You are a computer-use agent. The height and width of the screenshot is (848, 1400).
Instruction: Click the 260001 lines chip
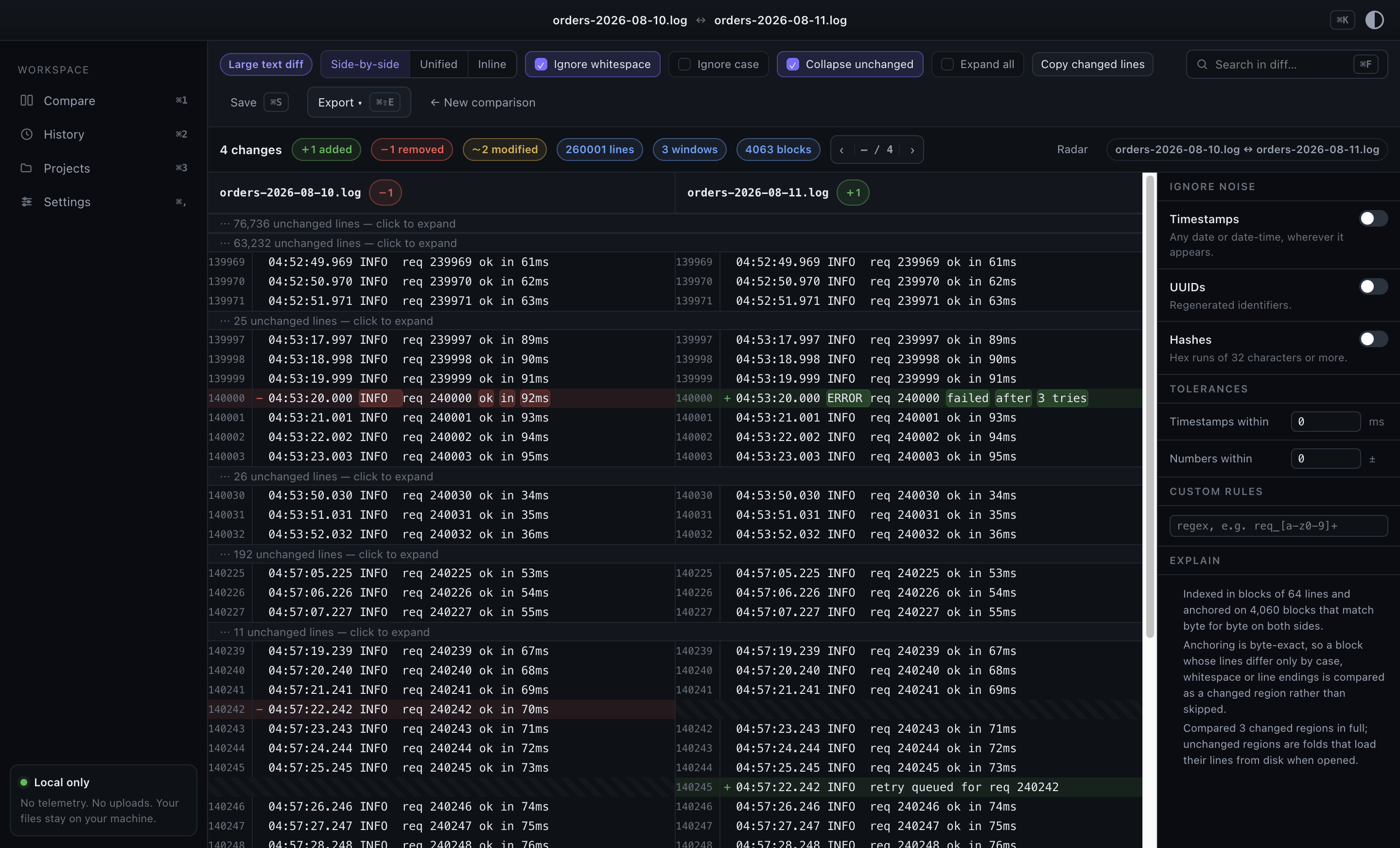coord(599,149)
